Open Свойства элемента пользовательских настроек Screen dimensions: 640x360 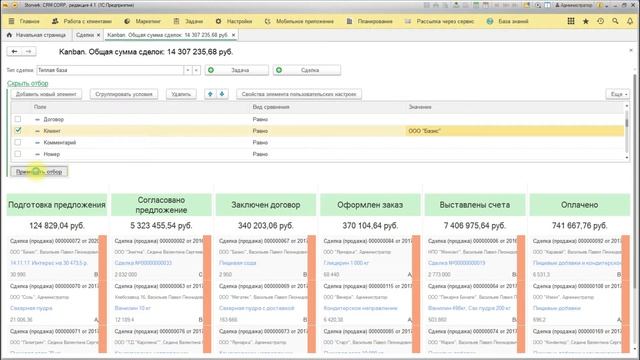coord(299,94)
